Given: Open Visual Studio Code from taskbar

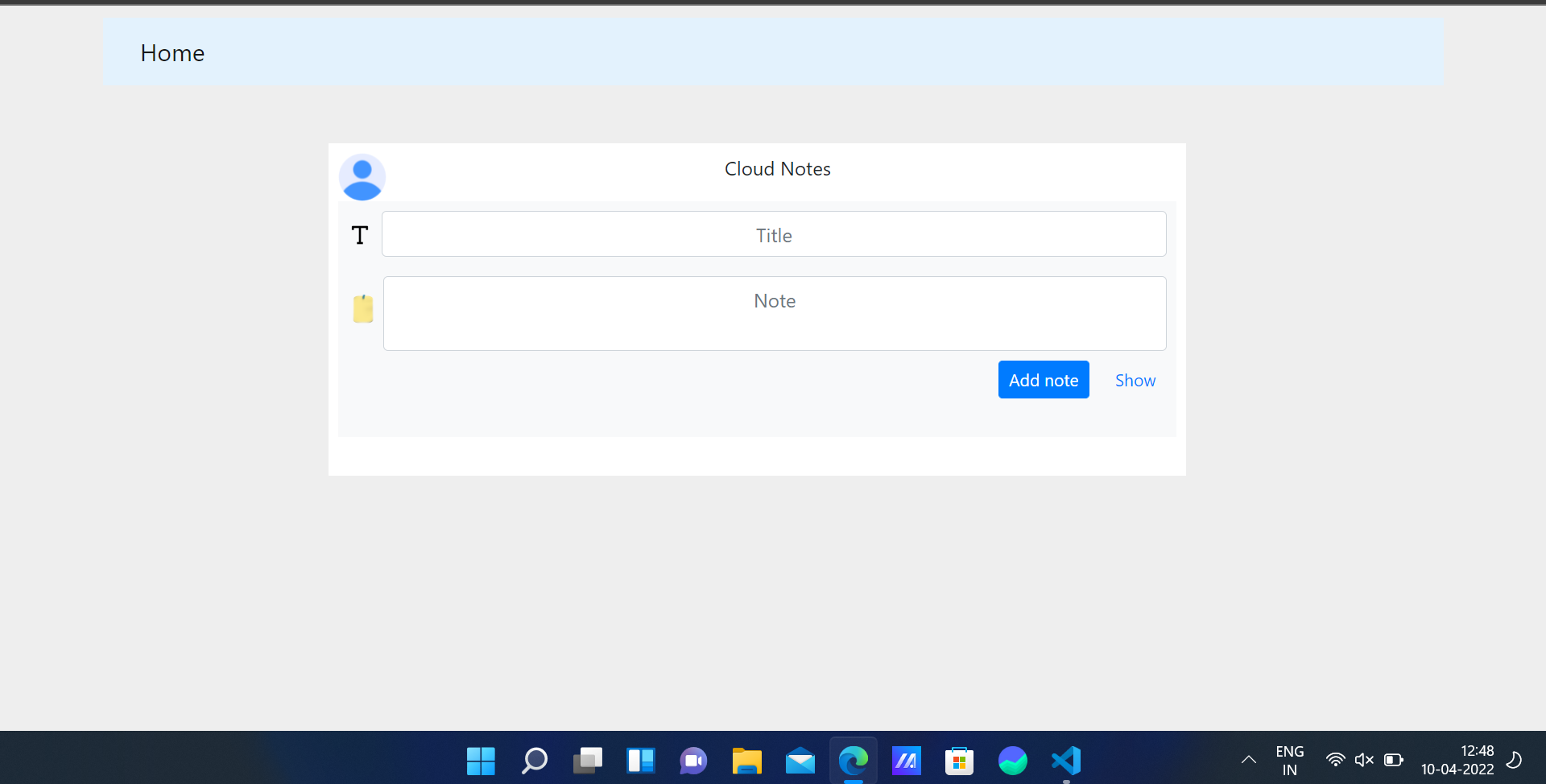Looking at the screenshot, I should pyautogui.click(x=1065, y=761).
